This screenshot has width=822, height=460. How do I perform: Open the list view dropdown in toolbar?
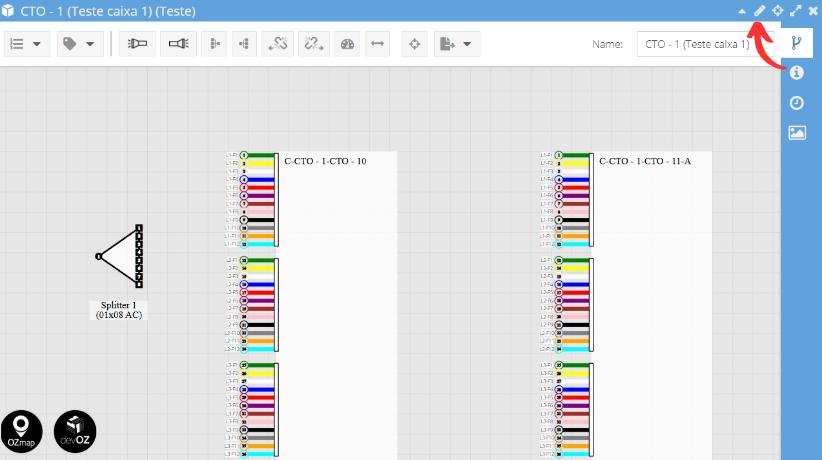click(x=27, y=44)
